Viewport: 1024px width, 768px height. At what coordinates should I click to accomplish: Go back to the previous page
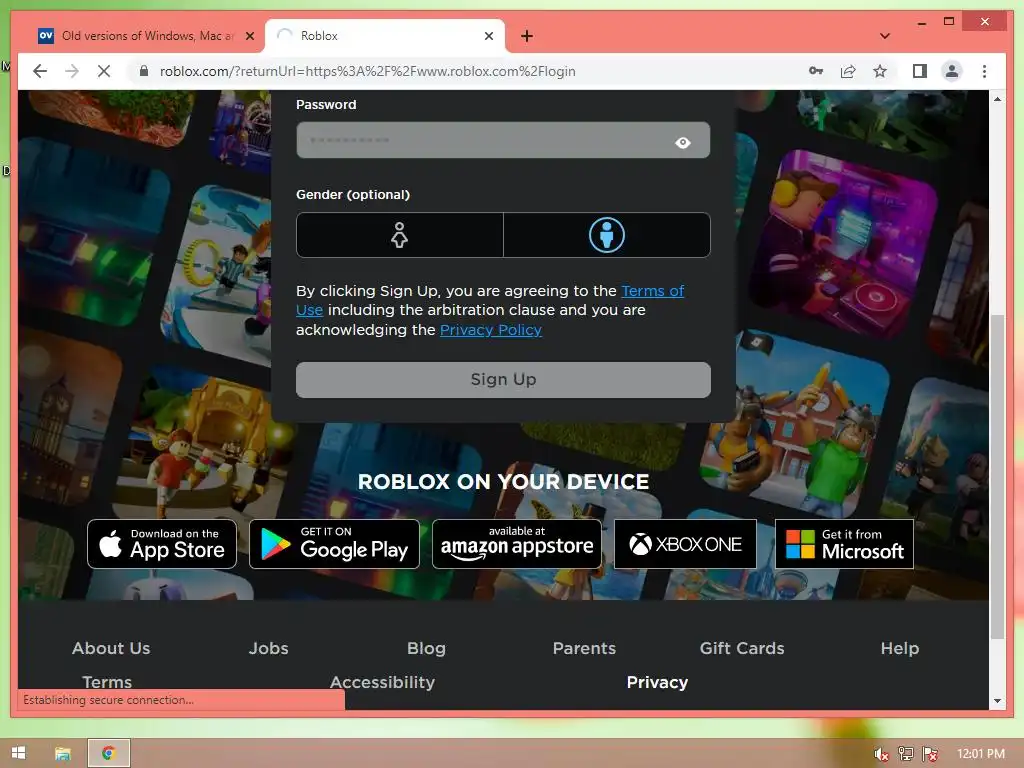tap(40, 71)
